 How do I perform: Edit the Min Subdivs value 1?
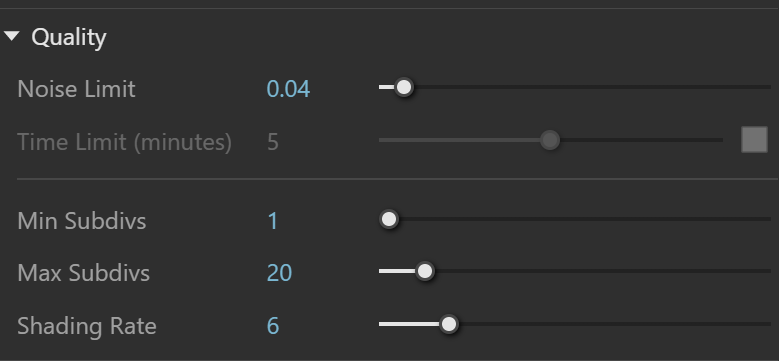click(x=273, y=221)
